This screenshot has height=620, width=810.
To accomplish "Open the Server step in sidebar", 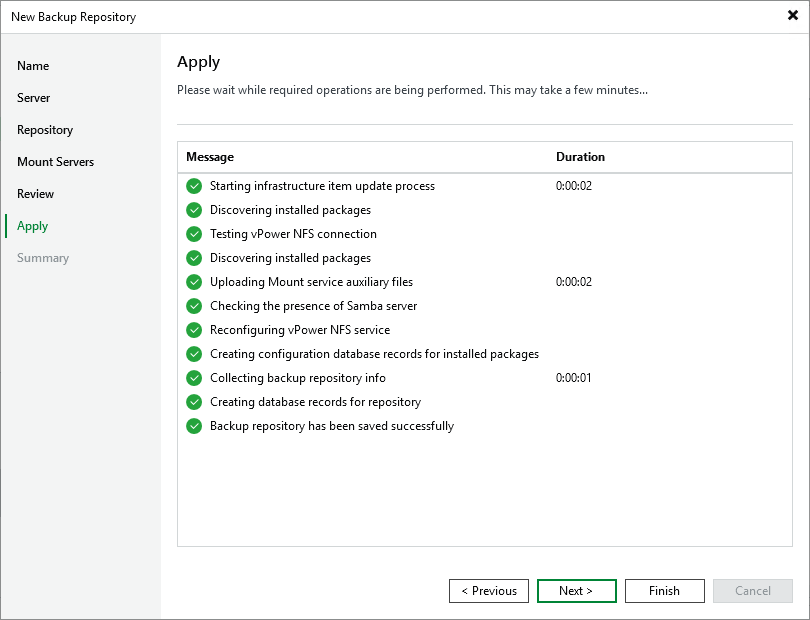I will (x=33, y=98).
